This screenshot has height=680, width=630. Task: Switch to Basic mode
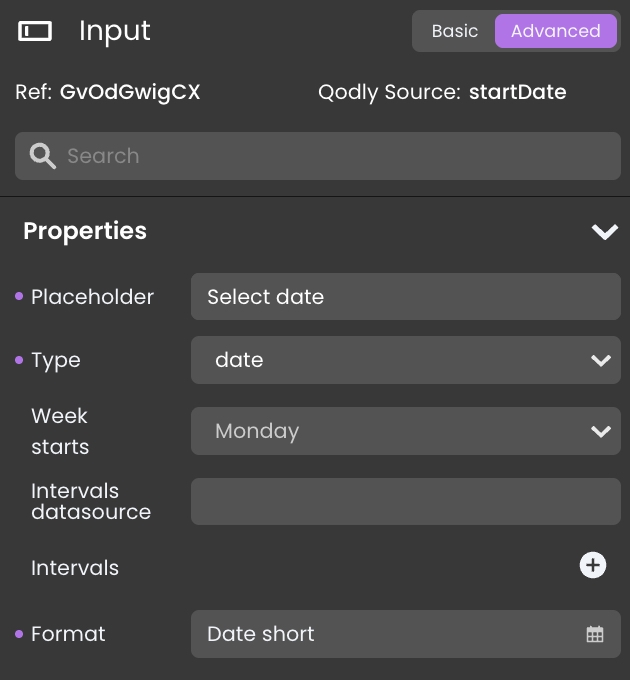tap(455, 31)
